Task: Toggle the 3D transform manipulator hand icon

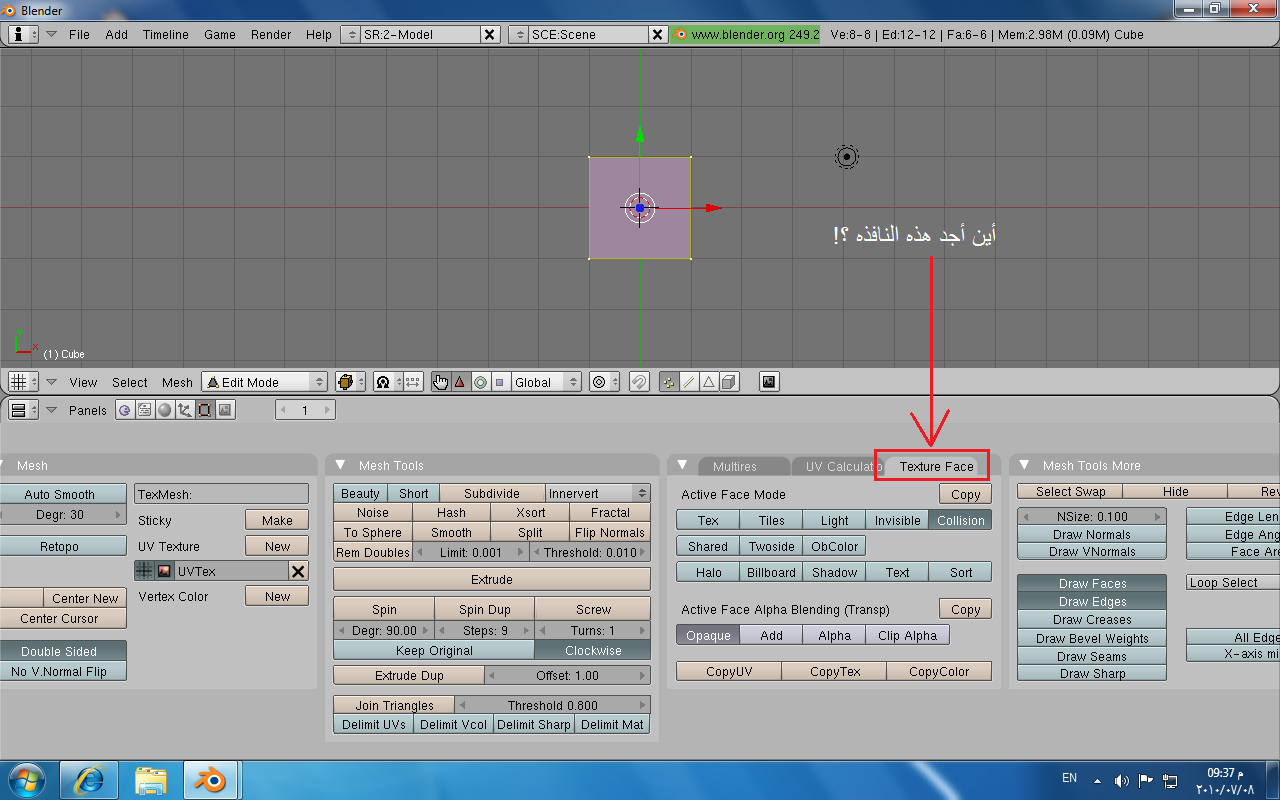Action: tap(441, 382)
